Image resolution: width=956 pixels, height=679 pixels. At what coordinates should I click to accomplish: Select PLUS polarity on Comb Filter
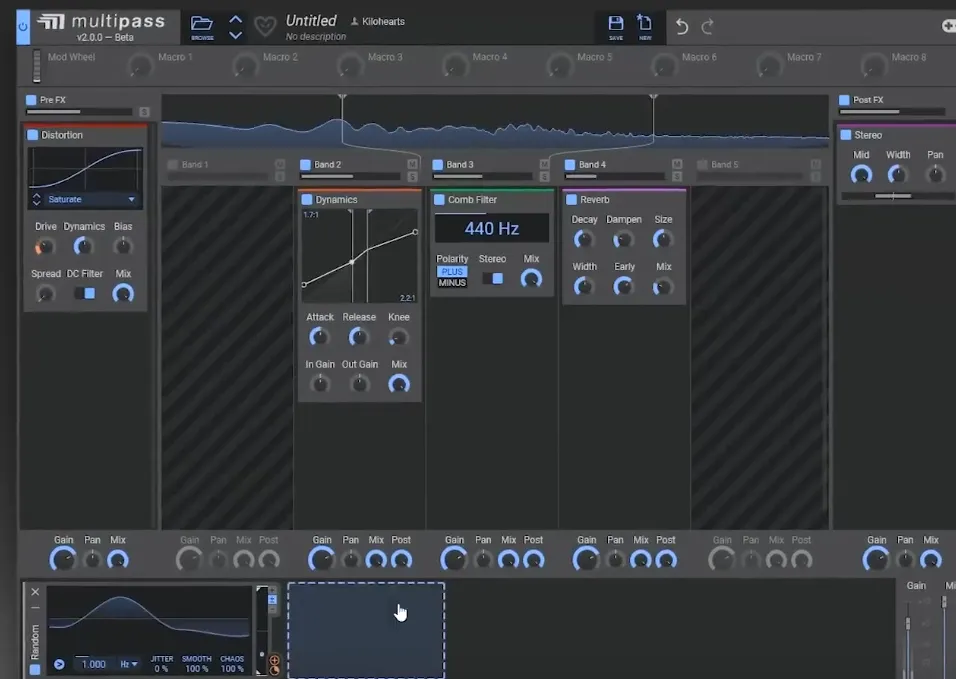coord(452,272)
